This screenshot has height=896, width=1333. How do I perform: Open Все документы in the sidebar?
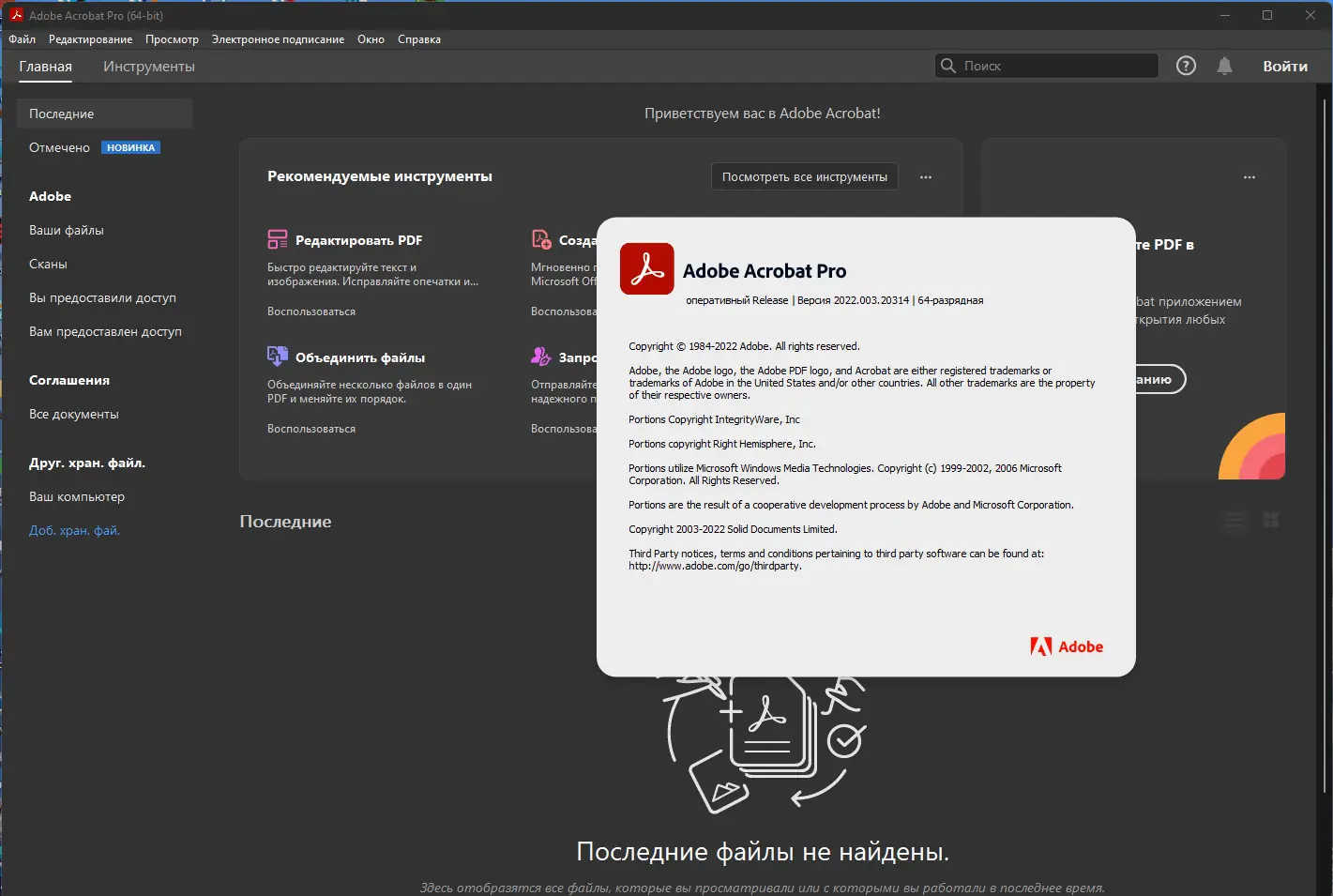tap(74, 415)
